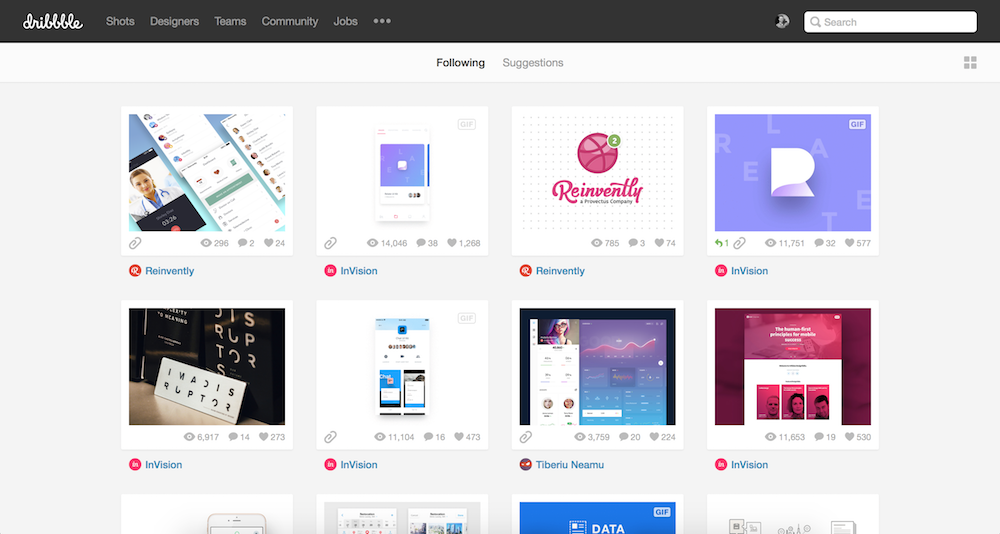
Task: Open the Reinvently logo shot thumbnail
Action: pos(598,172)
